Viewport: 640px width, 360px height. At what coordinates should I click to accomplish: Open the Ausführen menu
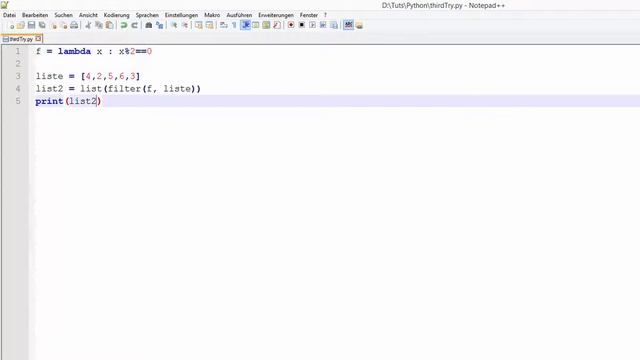pos(239,15)
